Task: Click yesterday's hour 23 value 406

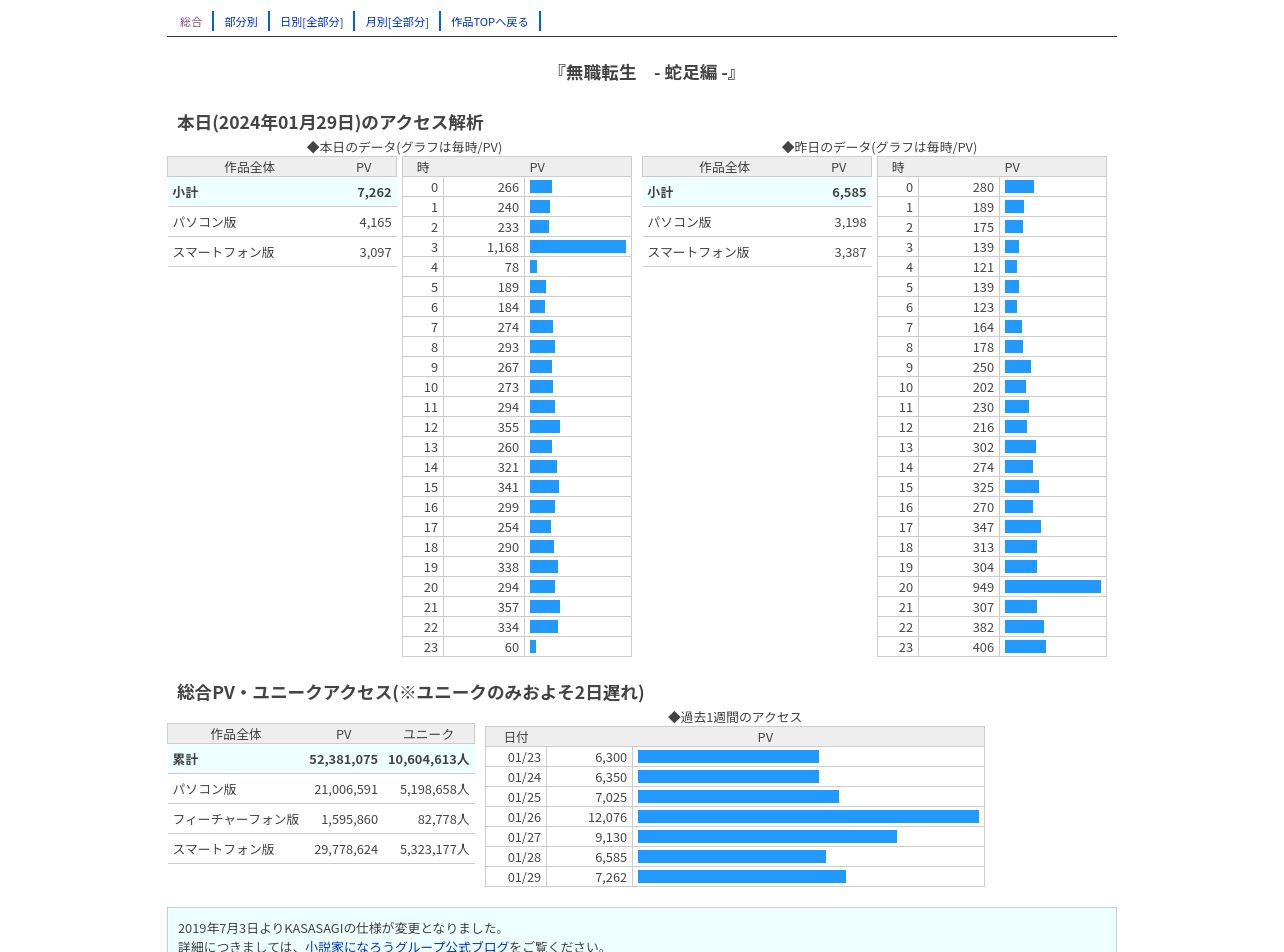Action: 983,647
